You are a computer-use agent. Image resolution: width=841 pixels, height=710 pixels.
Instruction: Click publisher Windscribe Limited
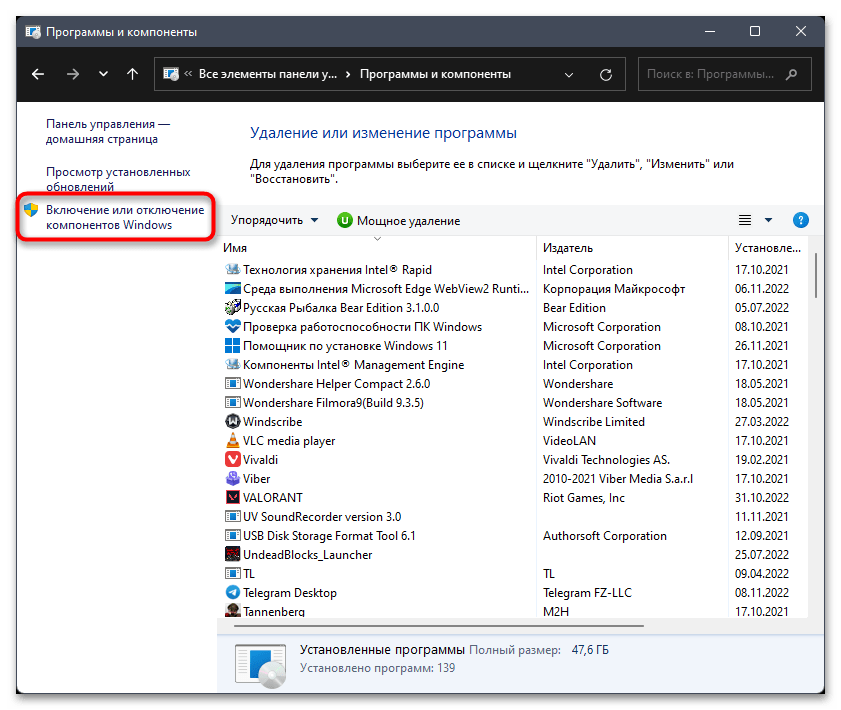coord(594,421)
